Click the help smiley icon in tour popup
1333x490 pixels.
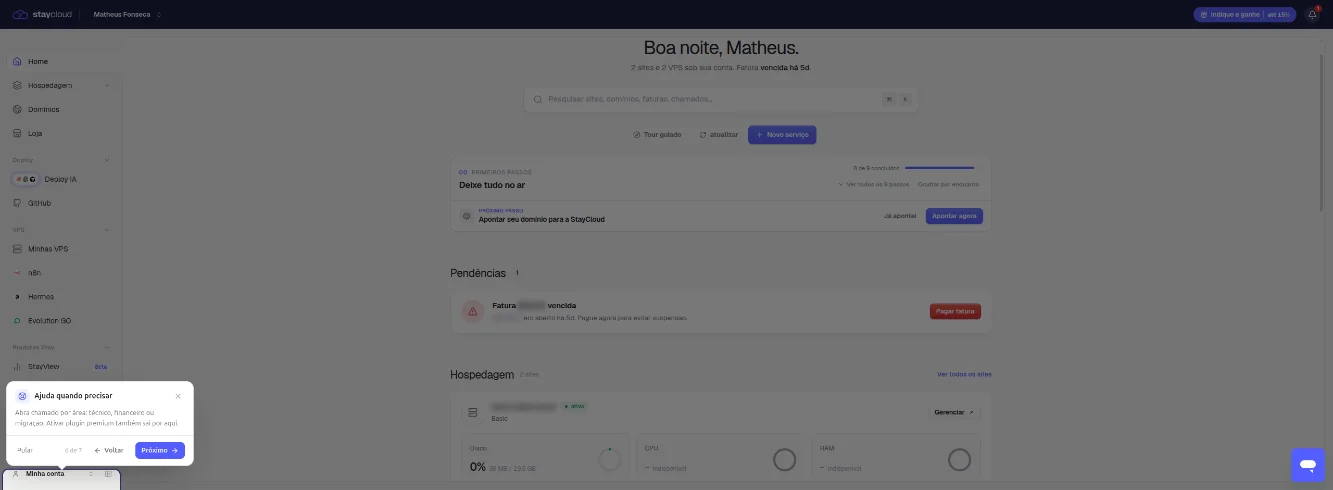[22, 396]
